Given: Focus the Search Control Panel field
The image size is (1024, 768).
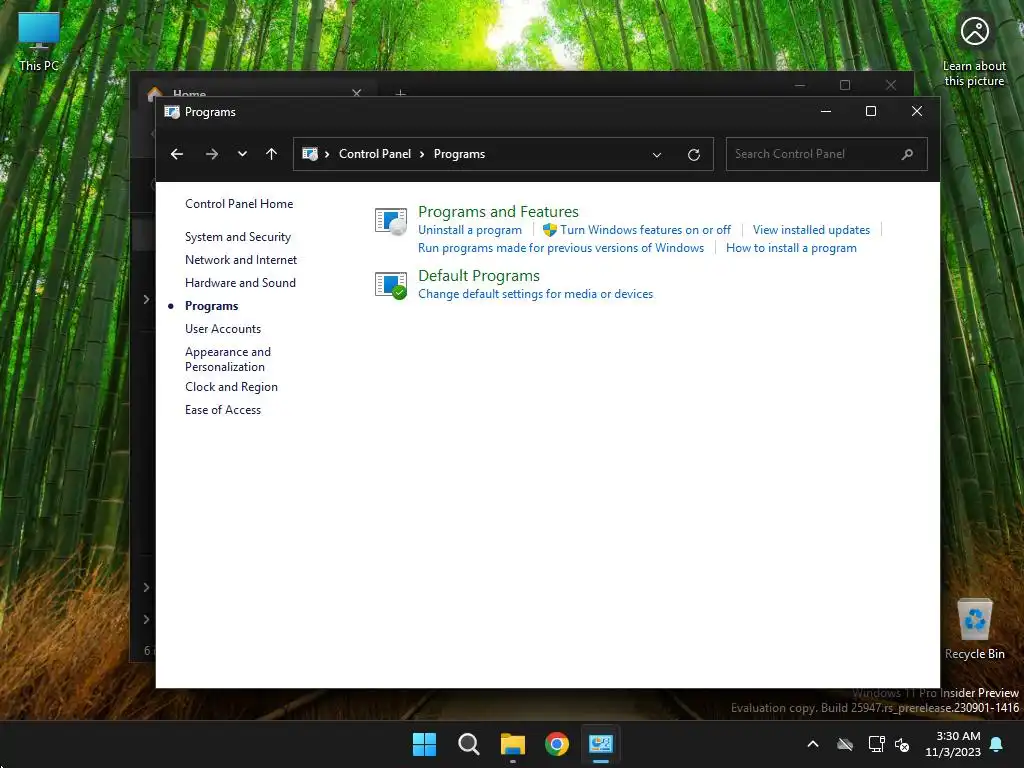Looking at the screenshot, I should (826, 154).
